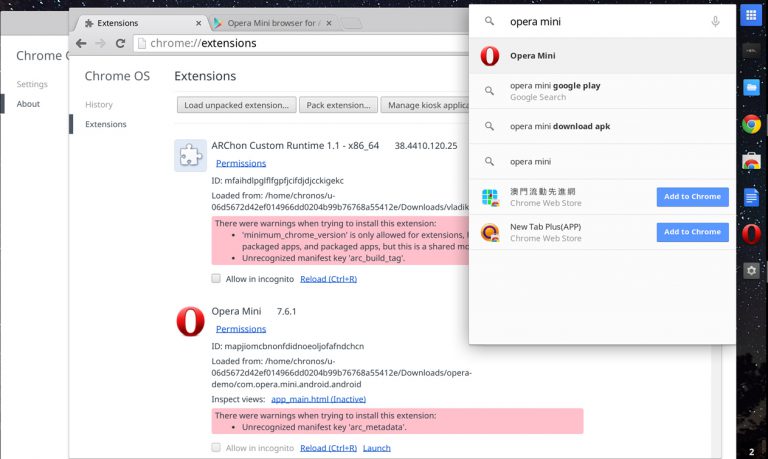Image resolution: width=768 pixels, height=459 pixels.
Task: Click the Pack extension button
Action: tap(338, 105)
